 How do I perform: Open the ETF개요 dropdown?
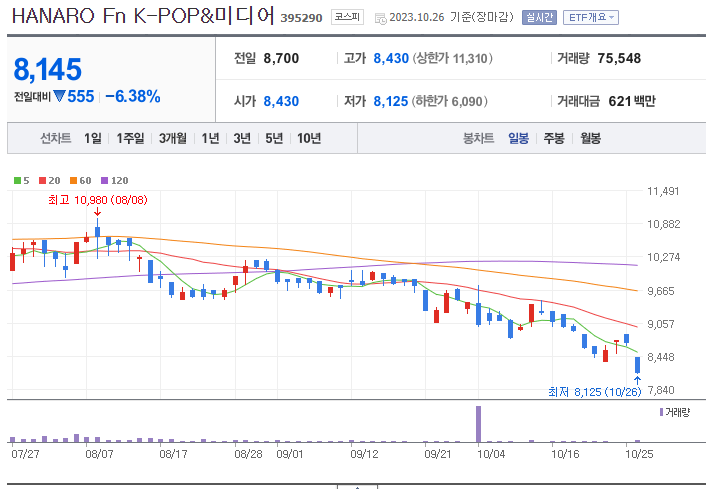(x=591, y=18)
